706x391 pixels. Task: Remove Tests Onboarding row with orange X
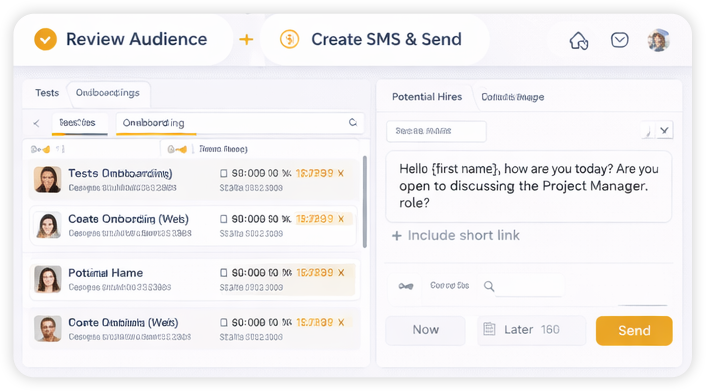(x=341, y=173)
